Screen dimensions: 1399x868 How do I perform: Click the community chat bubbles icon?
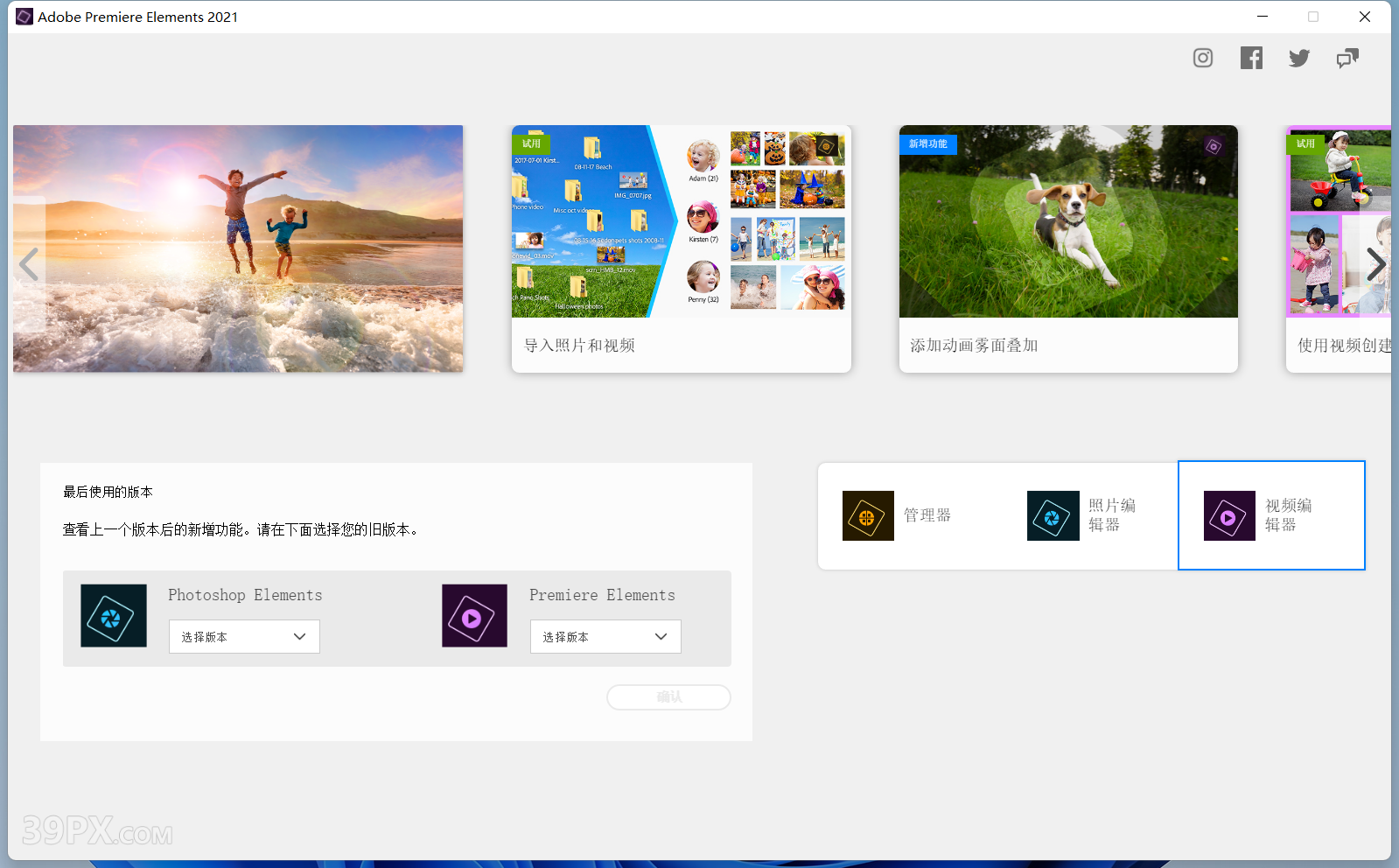click(1347, 58)
